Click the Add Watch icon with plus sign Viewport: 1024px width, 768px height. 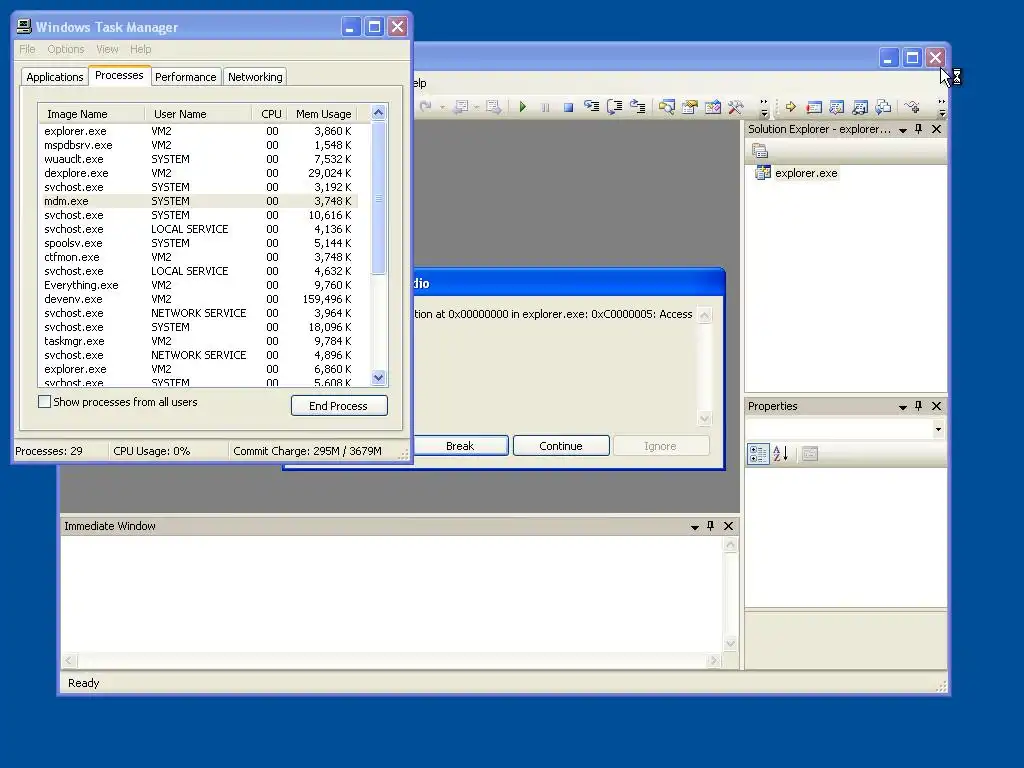pyautogui.click(x=912, y=106)
